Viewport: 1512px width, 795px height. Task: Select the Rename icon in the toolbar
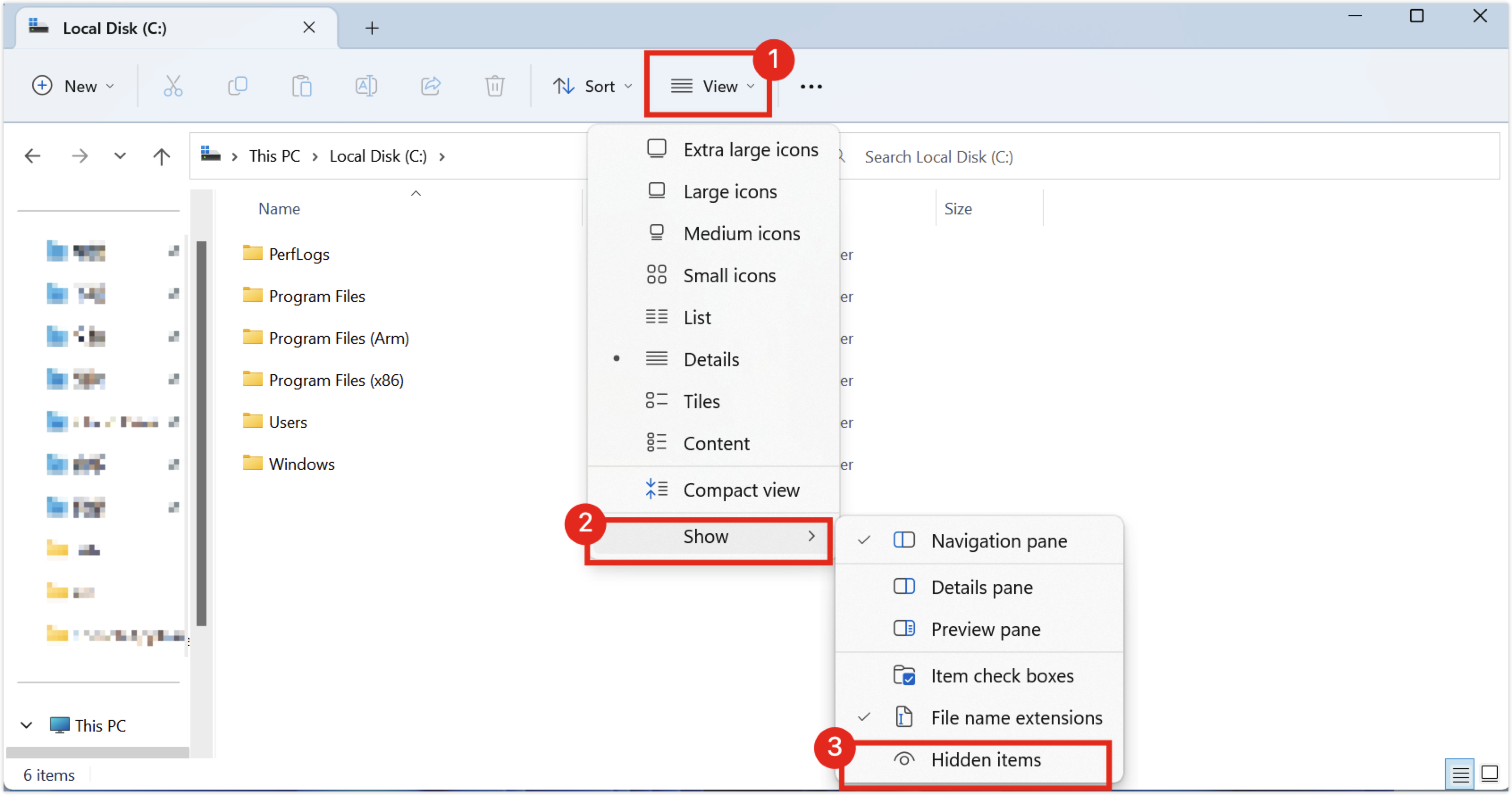coord(365,86)
